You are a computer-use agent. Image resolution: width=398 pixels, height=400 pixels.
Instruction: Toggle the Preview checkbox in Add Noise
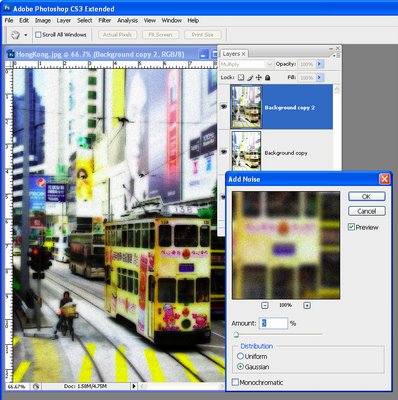[x=351, y=227]
